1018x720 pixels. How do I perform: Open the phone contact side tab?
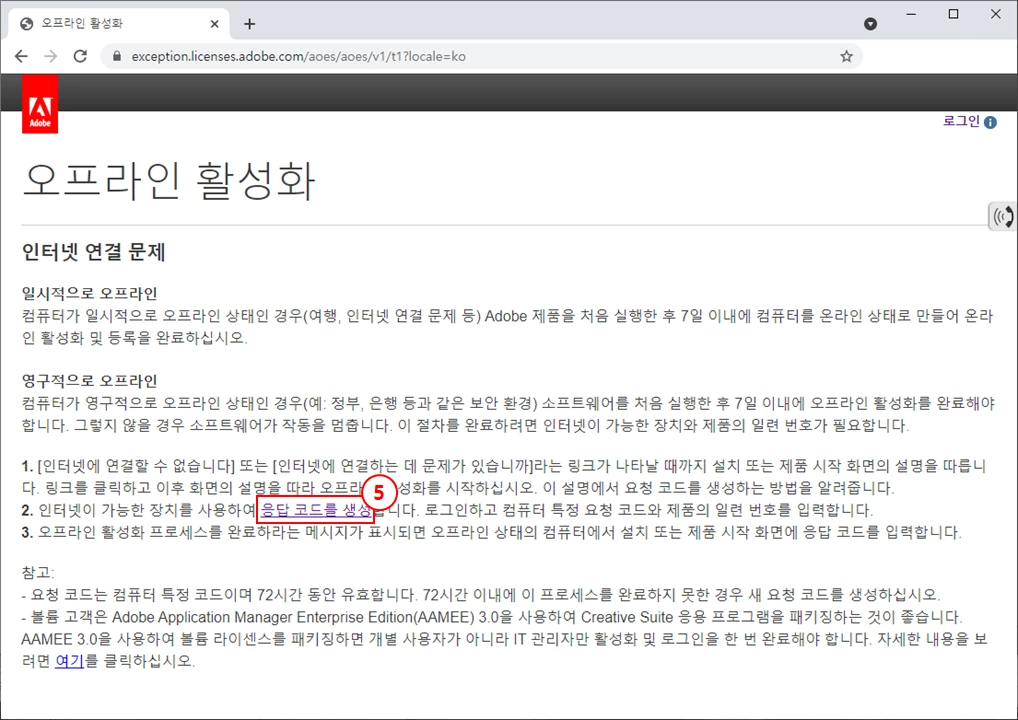click(x=1003, y=216)
